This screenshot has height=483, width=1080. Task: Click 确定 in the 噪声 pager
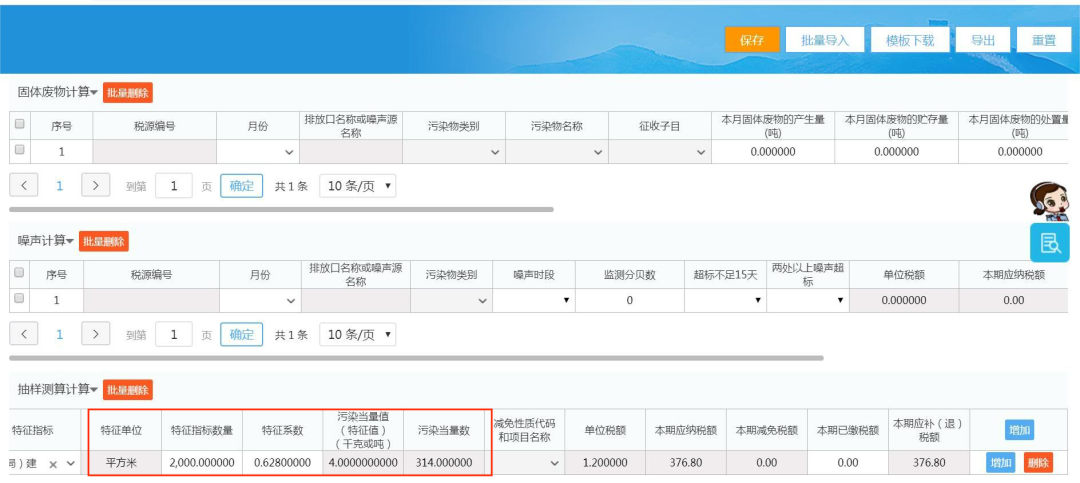pos(242,334)
